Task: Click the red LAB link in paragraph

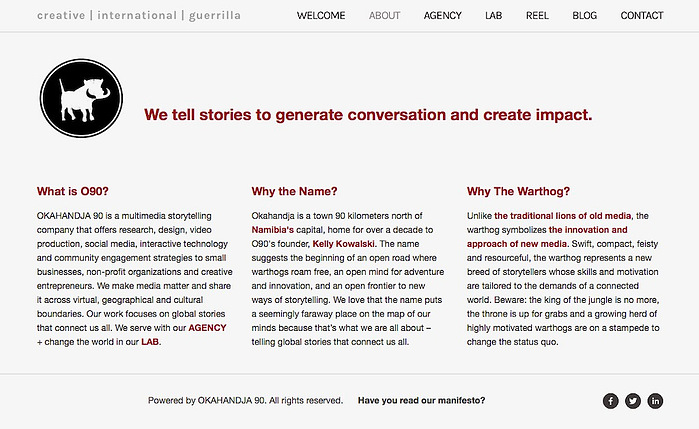Action: [x=150, y=342]
